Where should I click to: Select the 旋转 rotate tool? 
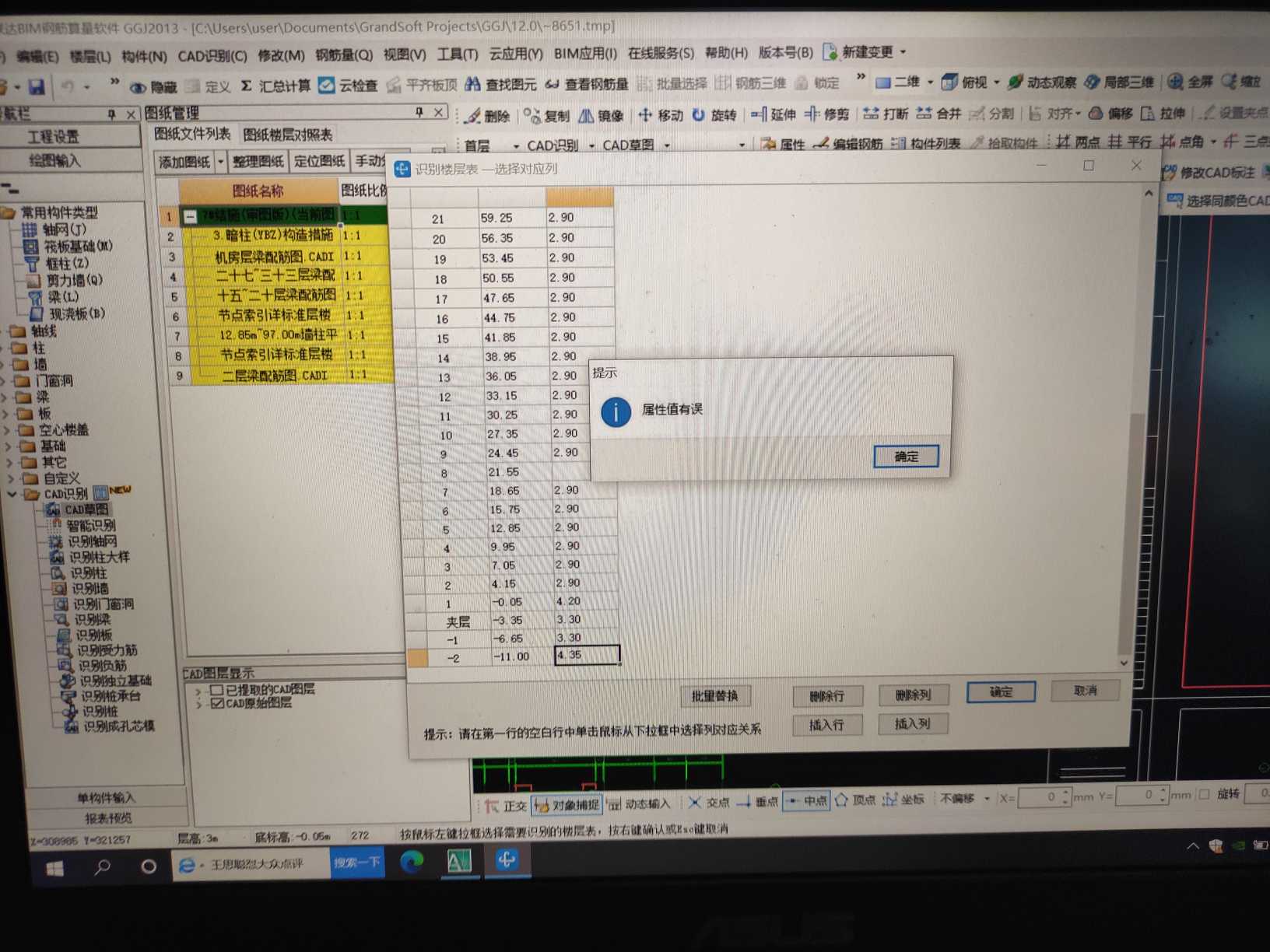714,115
